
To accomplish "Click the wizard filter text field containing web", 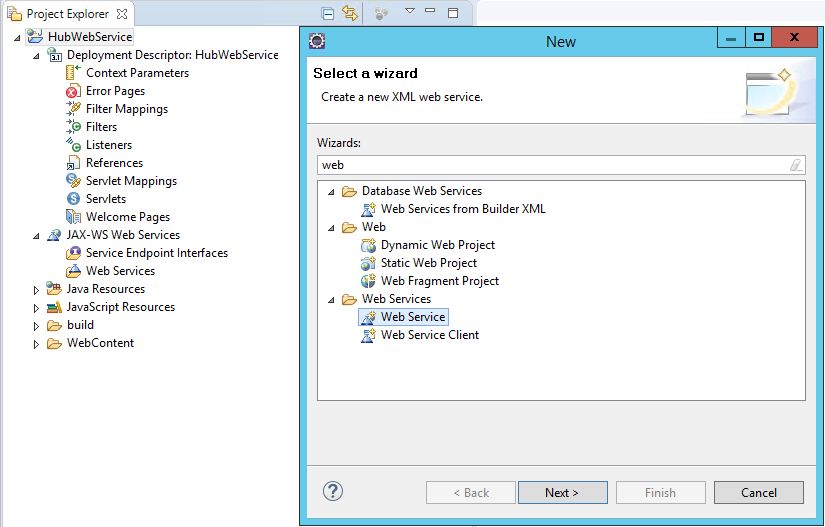I will tap(561, 165).
